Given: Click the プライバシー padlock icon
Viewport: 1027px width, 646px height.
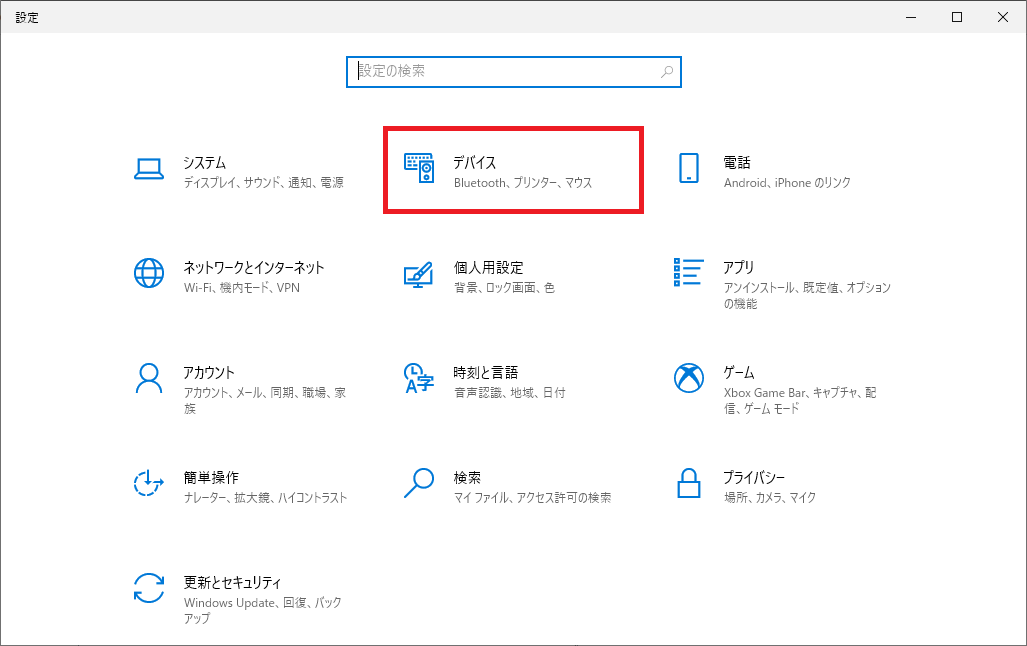Looking at the screenshot, I should point(688,483).
